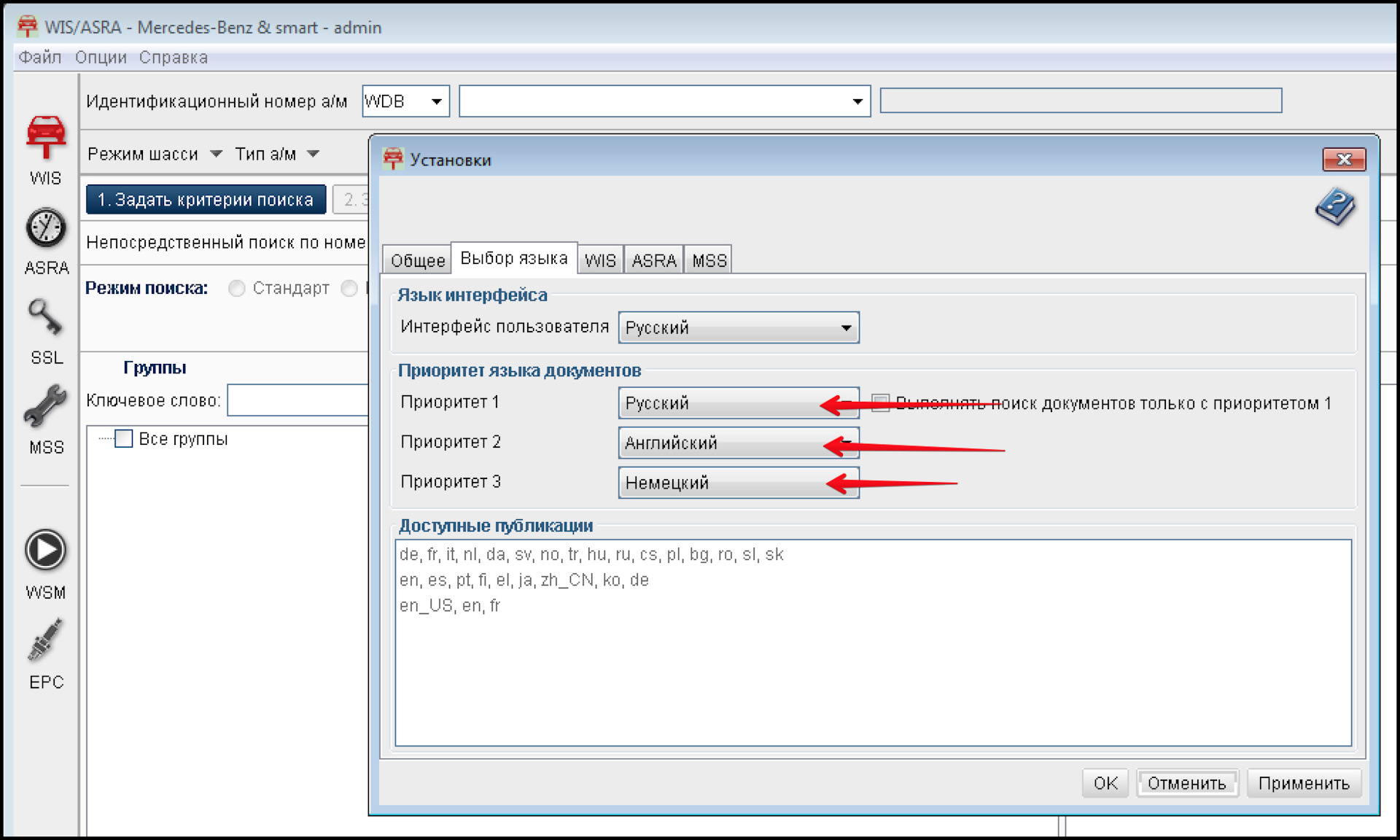Screen dimensions: 1400x840
Task: Click the 'de, fr, it, nl, da' publications line
Action: click(x=591, y=555)
